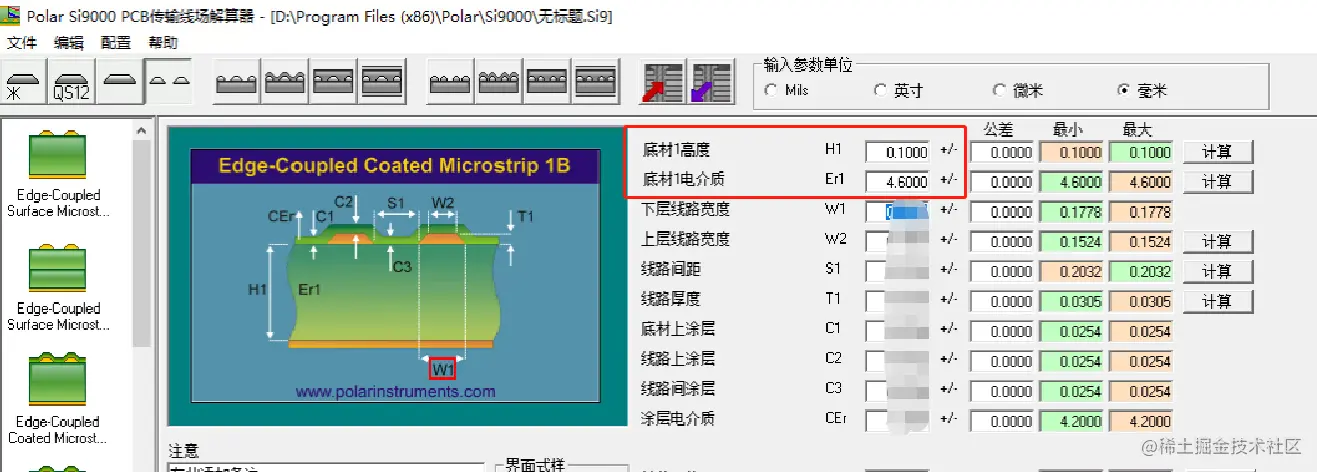Click the H1 value field 0.1000
The width and height of the screenshot is (1317, 472).
tap(898, 152)
